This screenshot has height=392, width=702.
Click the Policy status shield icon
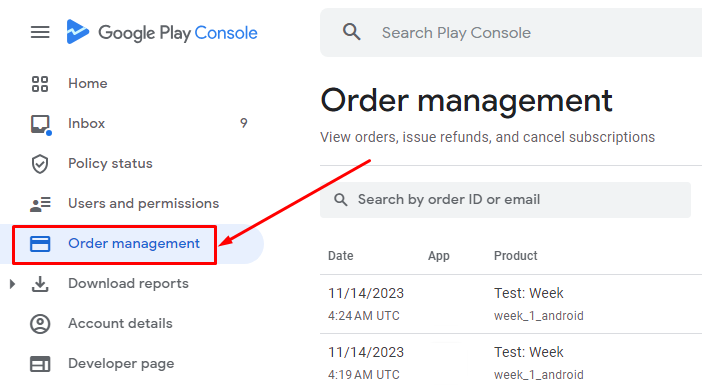pyautogui.click(x=40, y=164)
